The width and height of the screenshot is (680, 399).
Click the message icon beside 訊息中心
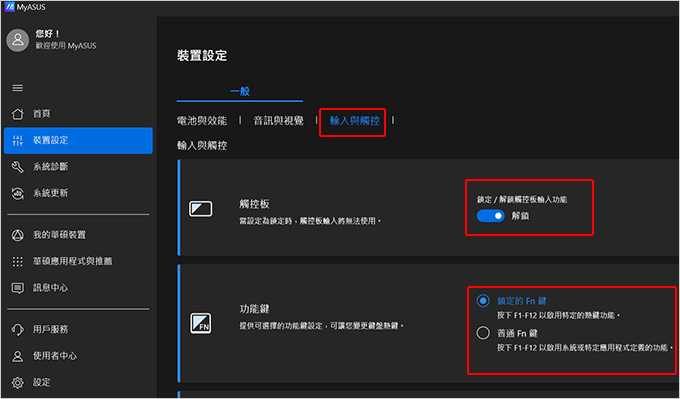point(17,288)
